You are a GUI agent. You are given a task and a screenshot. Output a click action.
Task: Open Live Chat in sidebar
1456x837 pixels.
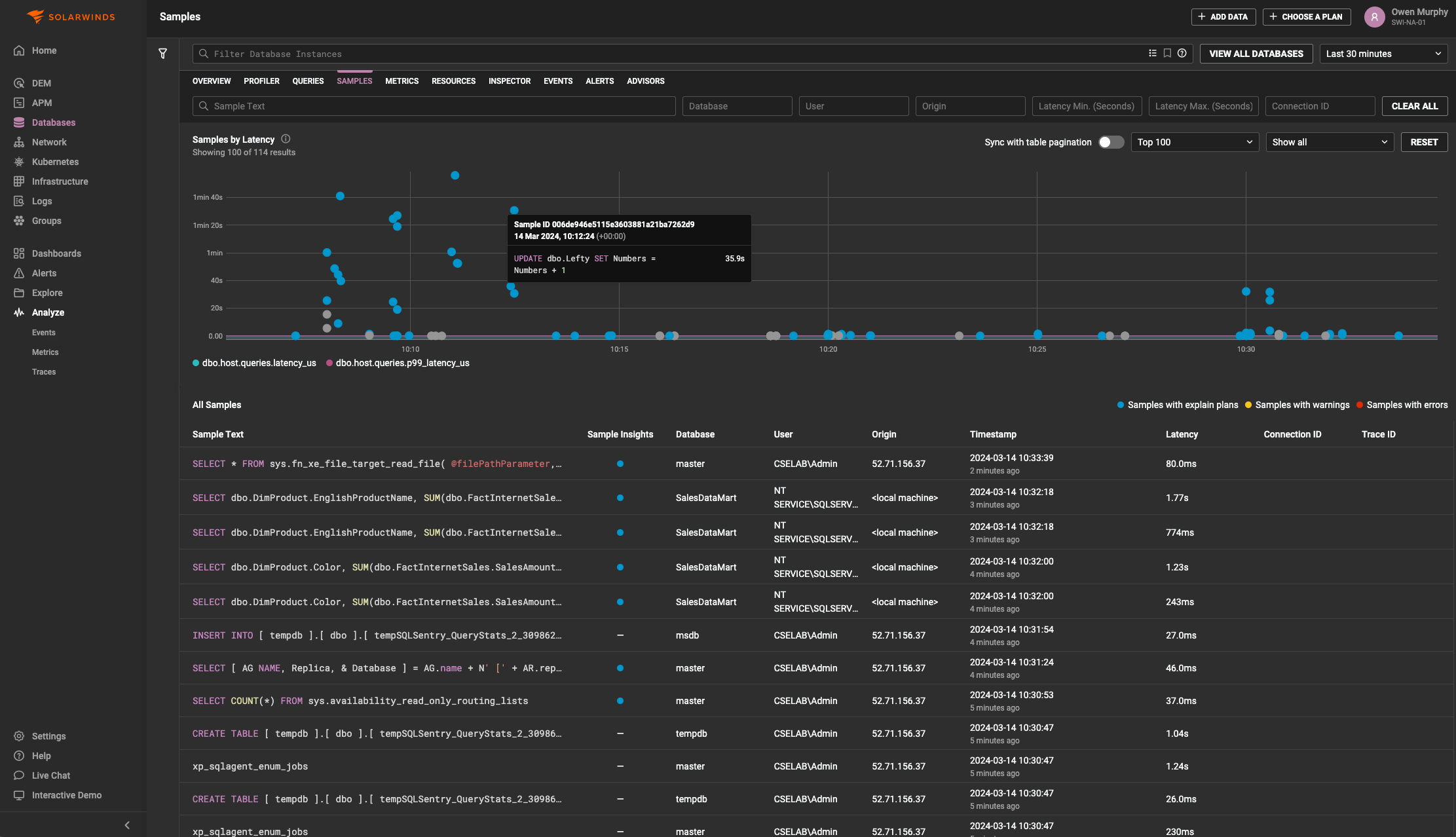(50, 775)
